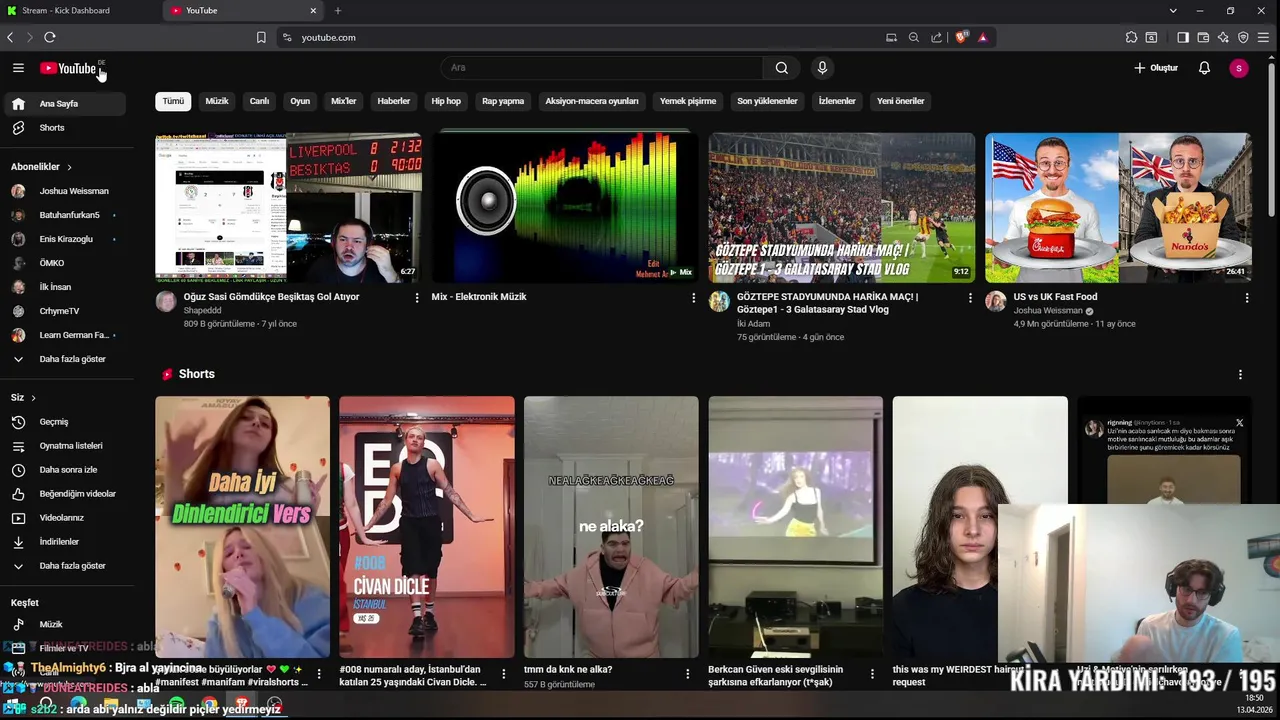Click the browser back arrow
This screenshot has width=1280, height=720.
tap(10, 37)
